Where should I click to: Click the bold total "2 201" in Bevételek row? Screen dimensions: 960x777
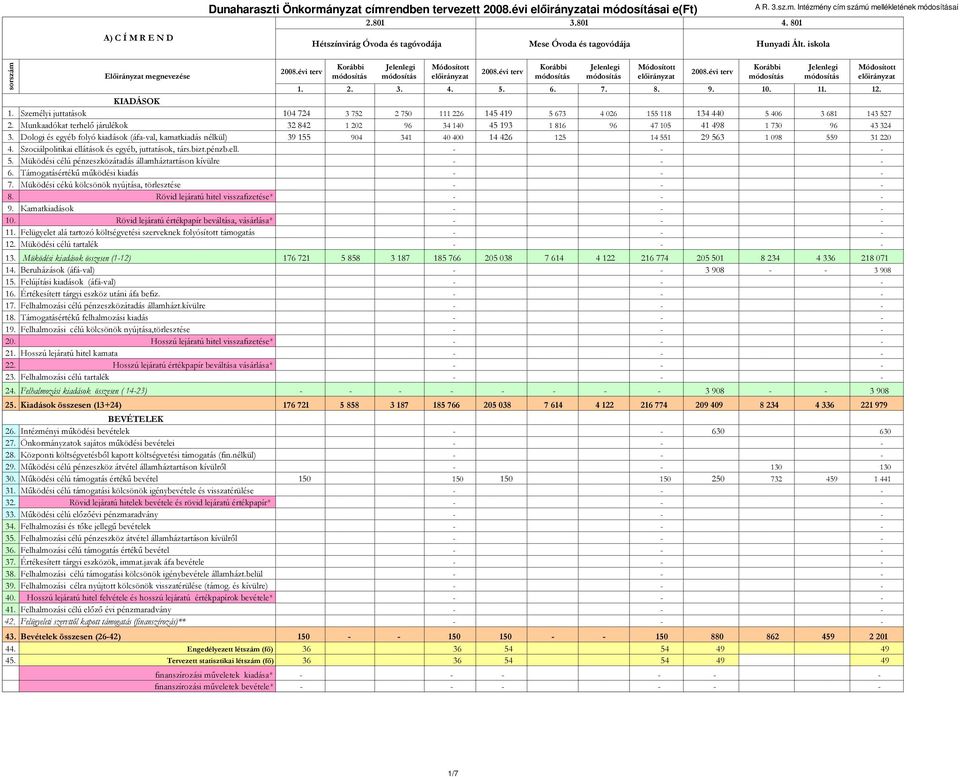tap(879, 636)
